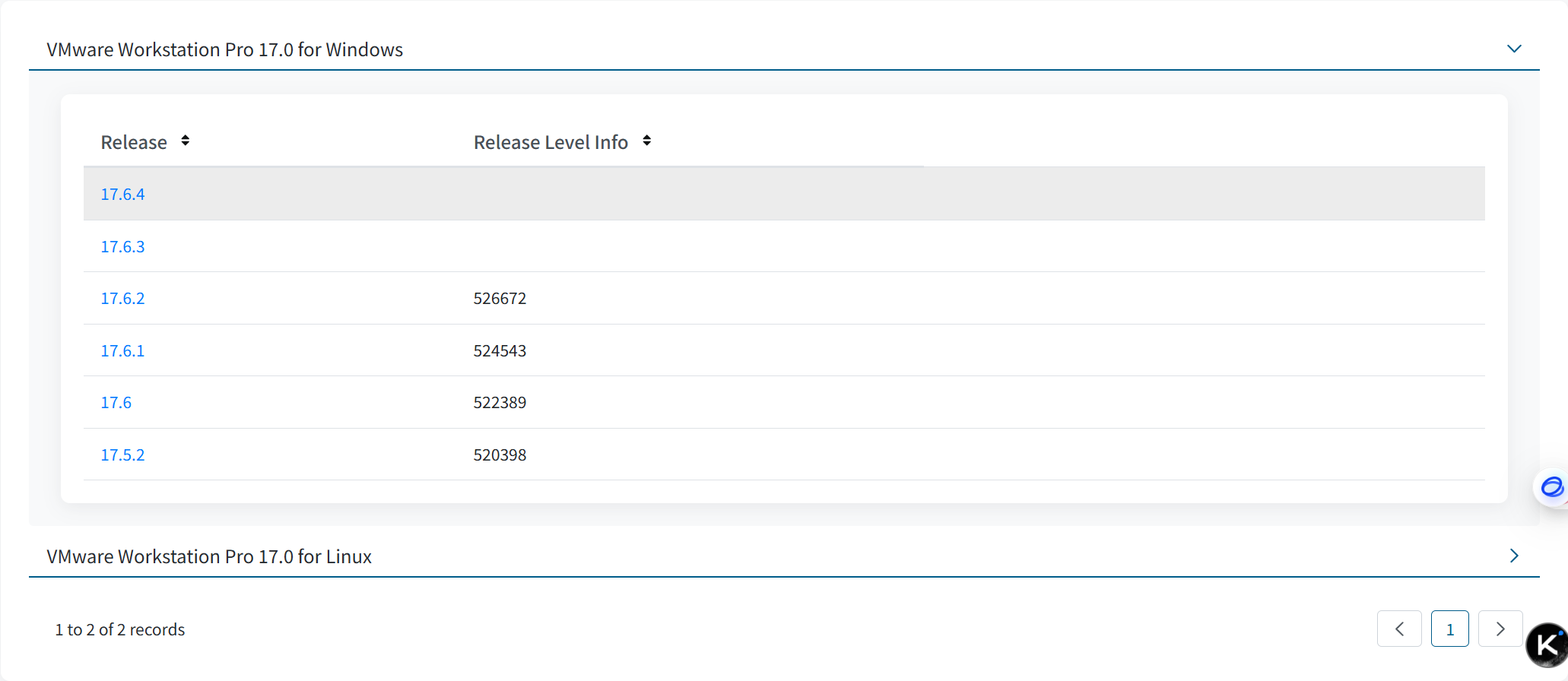Image resolution: width=1568 pixels, height=681 pixels.
Task: Open release 17.5.2 link
Action: tap(122, 455)
